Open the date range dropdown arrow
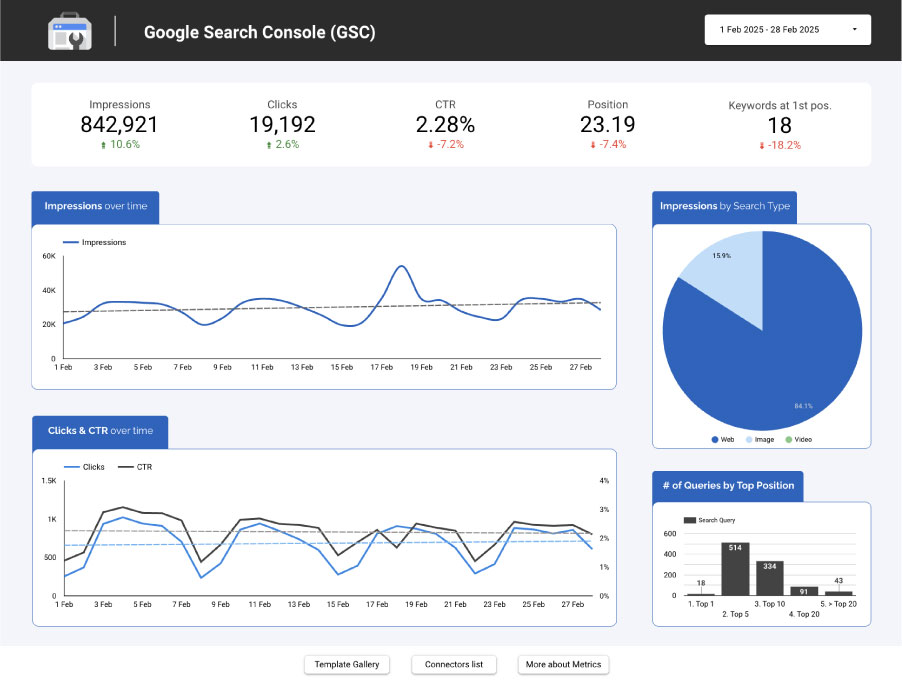 tap(854, 29)
